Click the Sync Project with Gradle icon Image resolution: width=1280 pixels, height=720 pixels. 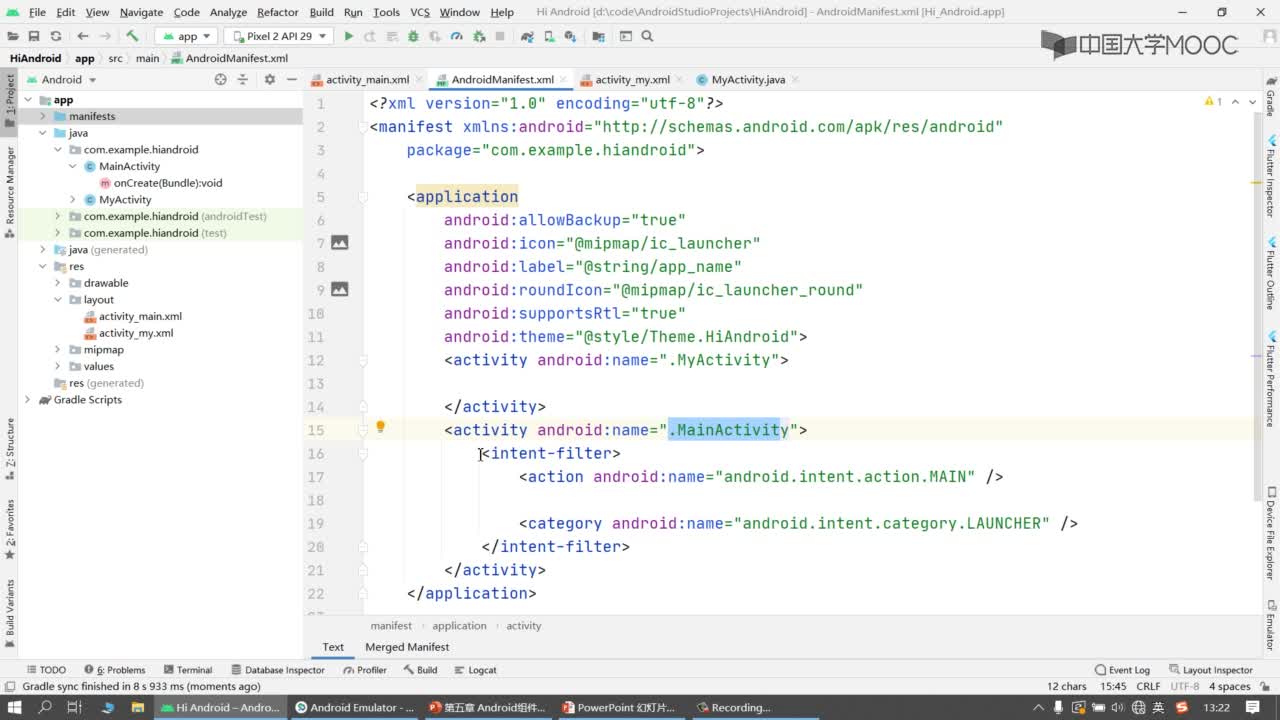(527, 36)
